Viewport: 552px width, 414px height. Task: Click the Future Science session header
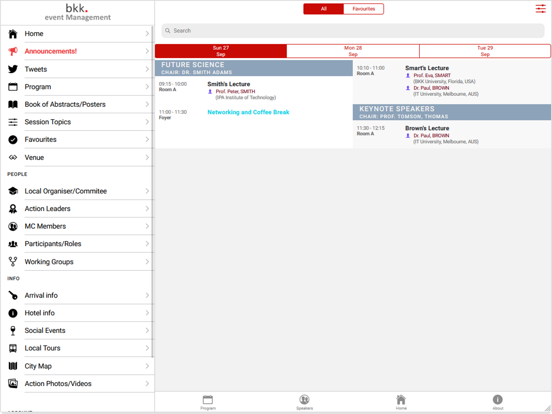[254, 68]
